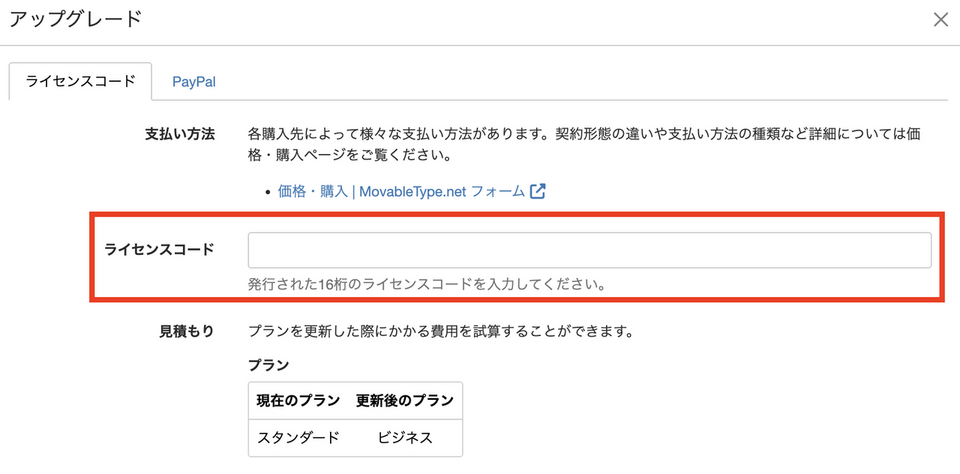Screen dimensions: 960x474
Task: Select the ビジネス plan cell
Action: coord(405,438)
